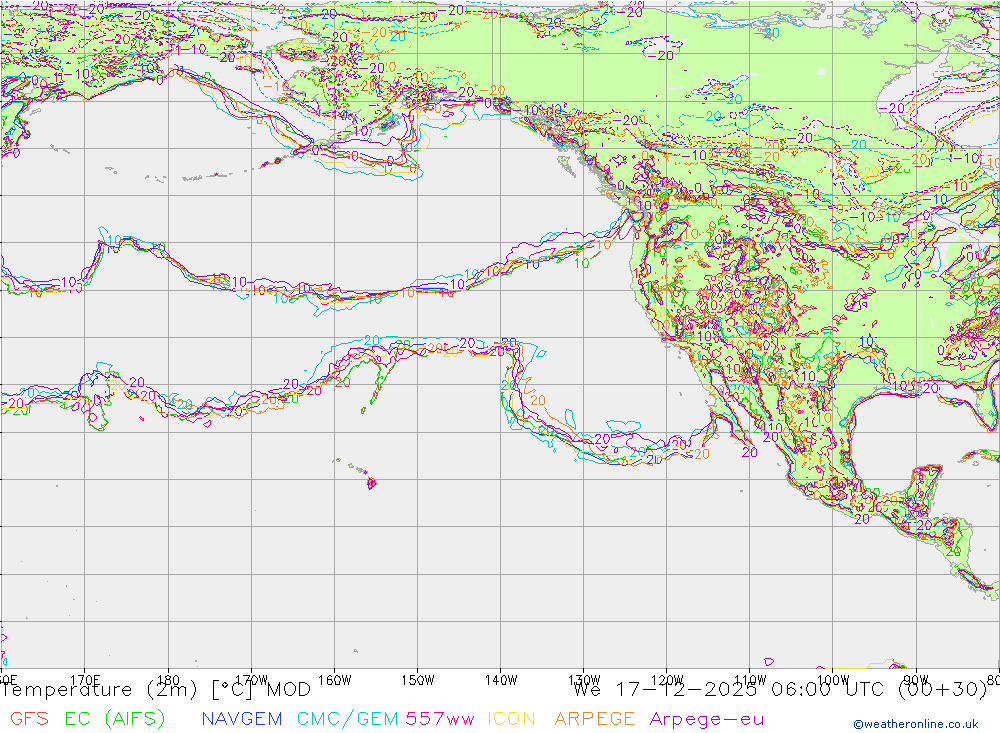Click the 150W longitude label
The width and height of the screenshot is (1000, 733).
pyautogui.click(x=418, y=679)
